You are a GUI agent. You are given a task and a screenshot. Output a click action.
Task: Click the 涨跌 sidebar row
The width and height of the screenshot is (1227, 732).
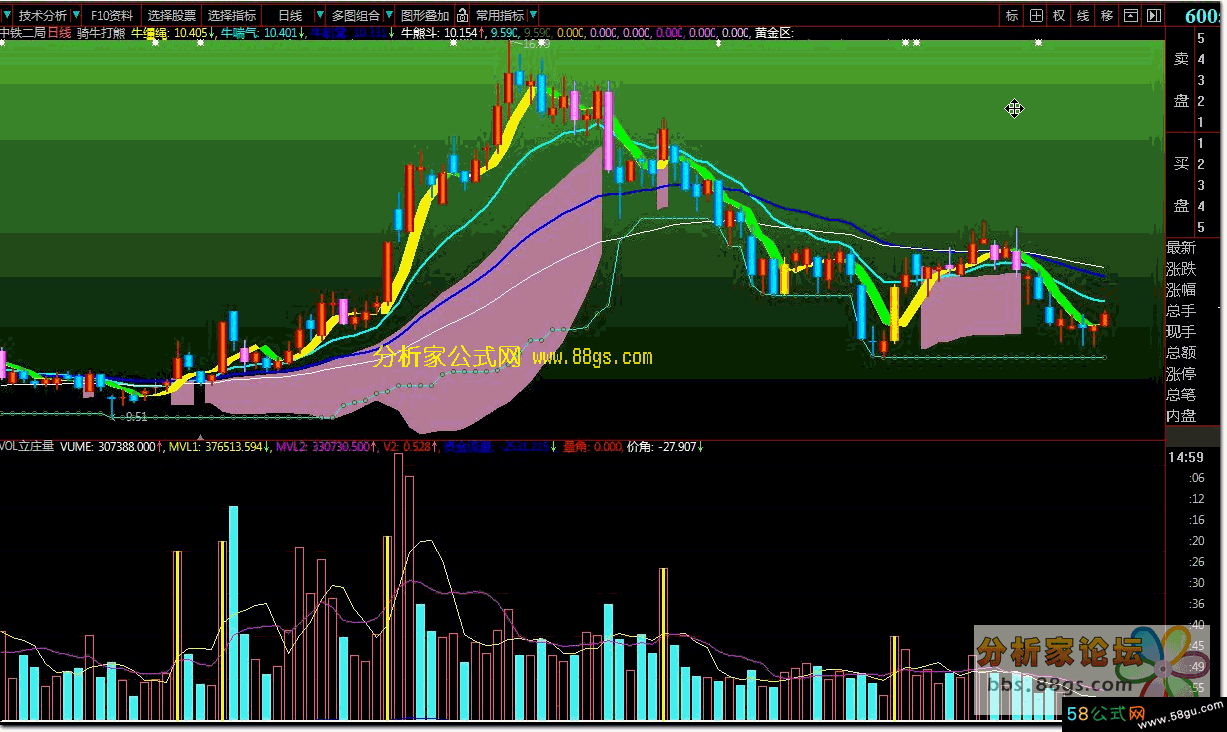1181,268
